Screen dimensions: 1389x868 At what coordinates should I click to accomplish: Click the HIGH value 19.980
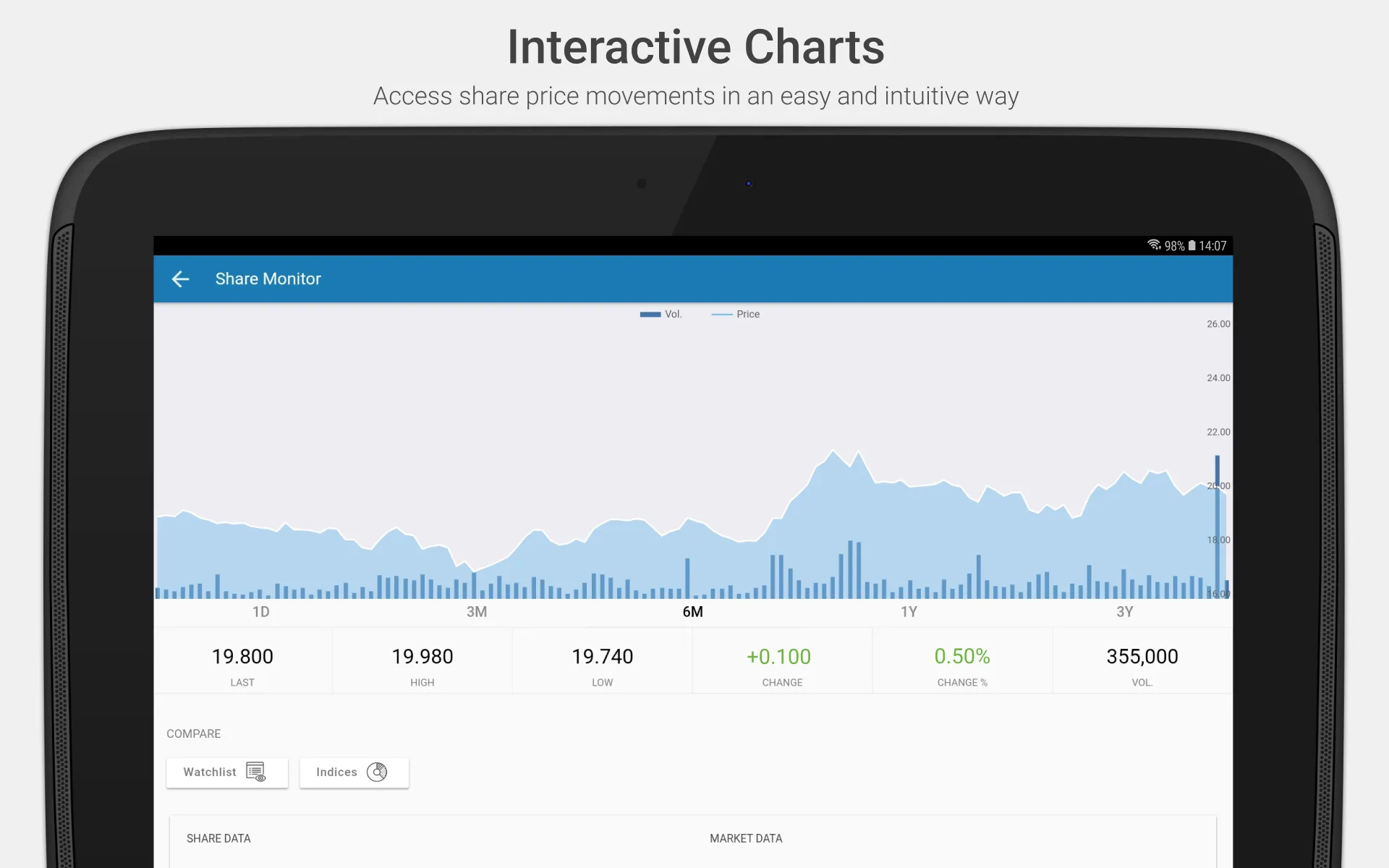[x=422, y=657]
